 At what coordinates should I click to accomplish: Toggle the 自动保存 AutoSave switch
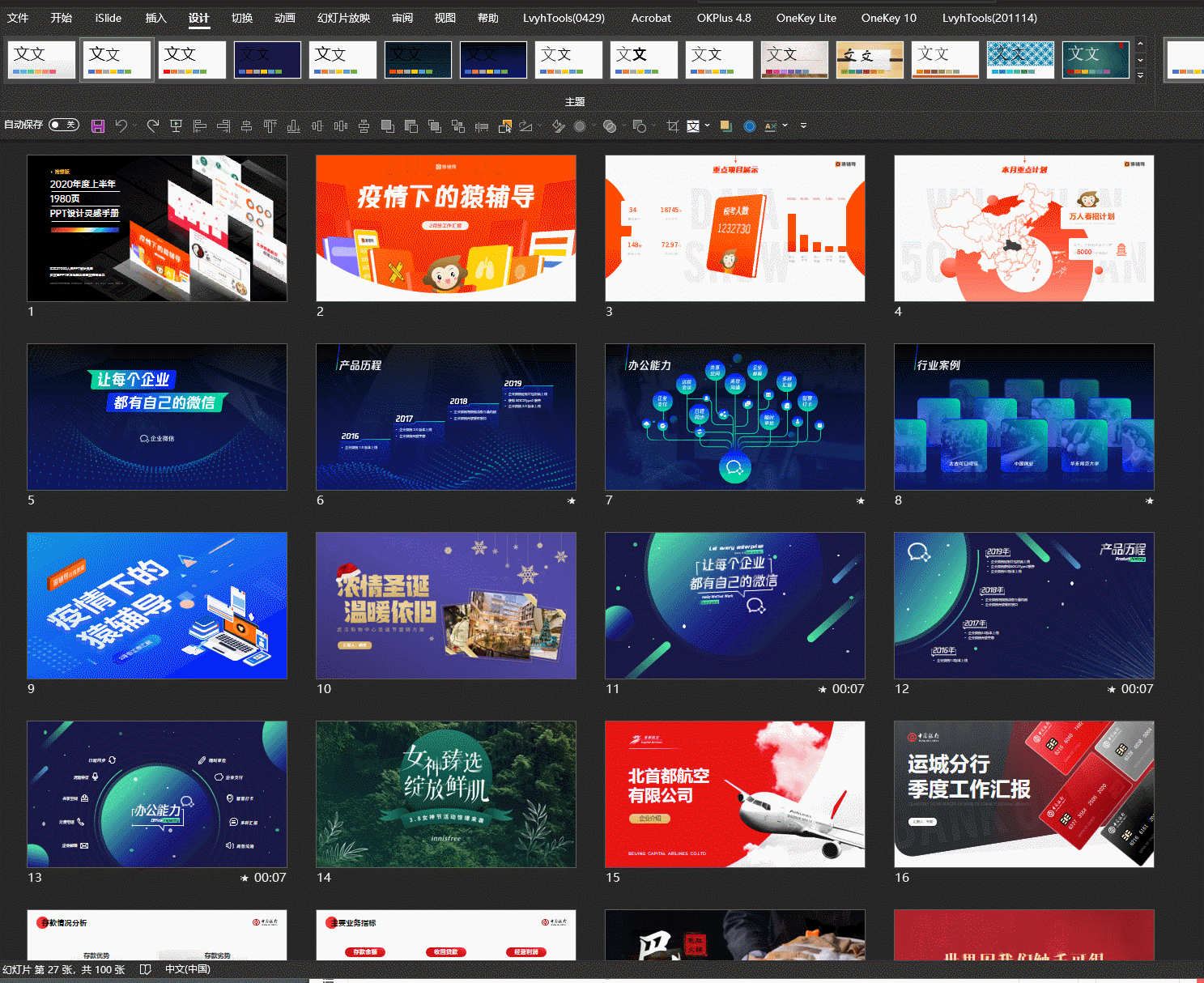click(64, 125)
